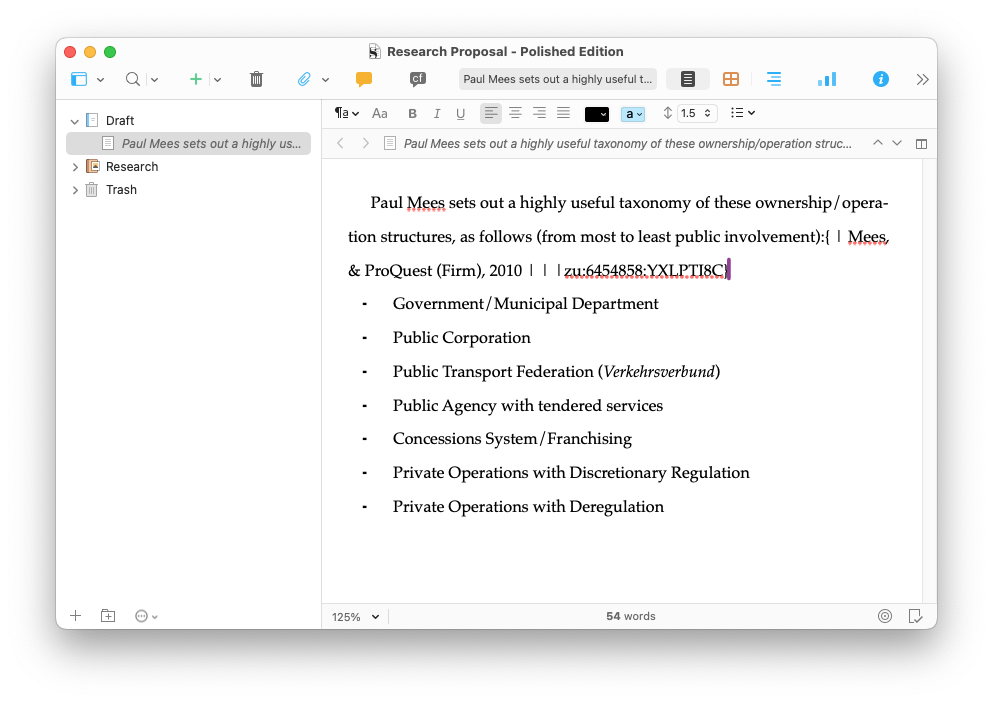Viewport: 993px width, 703px height.
Task: Toggle include in compile footer icon
Action: click(915, 616)
